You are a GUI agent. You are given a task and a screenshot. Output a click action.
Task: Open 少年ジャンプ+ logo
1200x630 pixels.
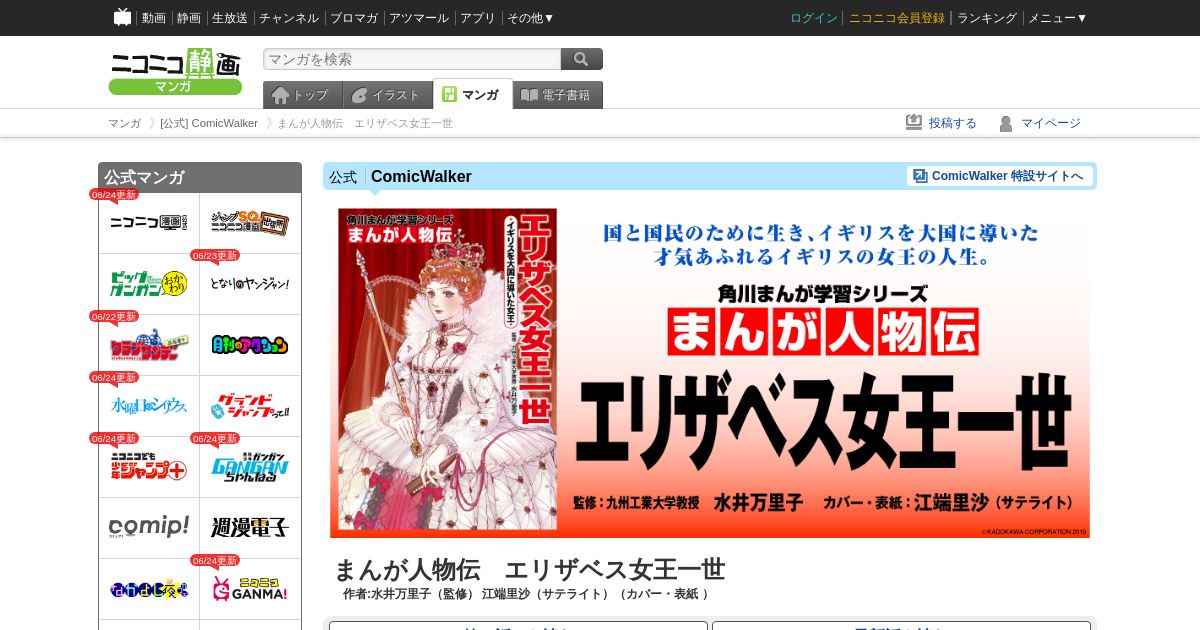click(149, 467)
